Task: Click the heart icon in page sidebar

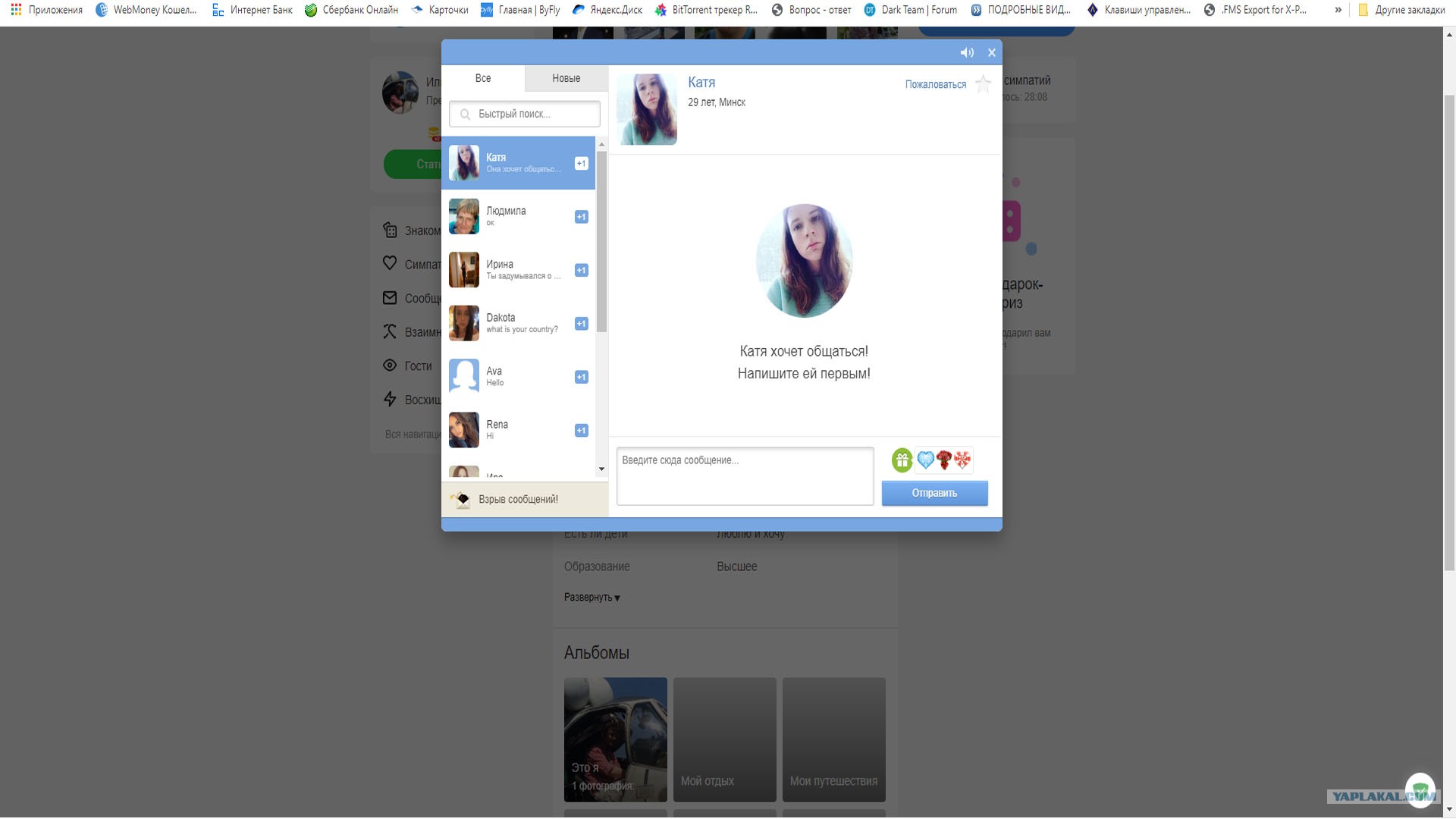Action: (x=390, y=263)
